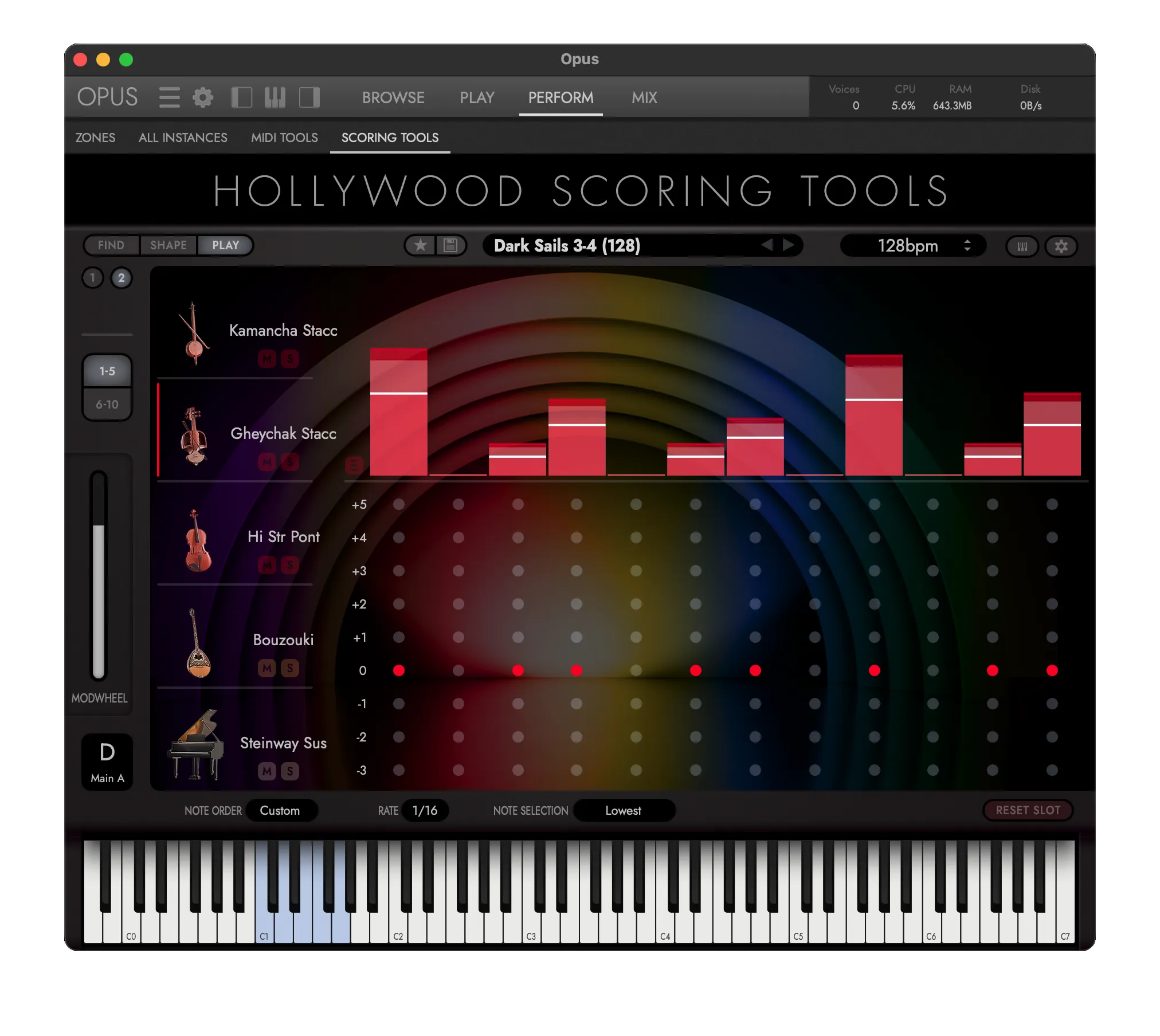Solo the Steinway Sus instrument
Viewport: 1160px width, 1036px height.
point(290,771)
